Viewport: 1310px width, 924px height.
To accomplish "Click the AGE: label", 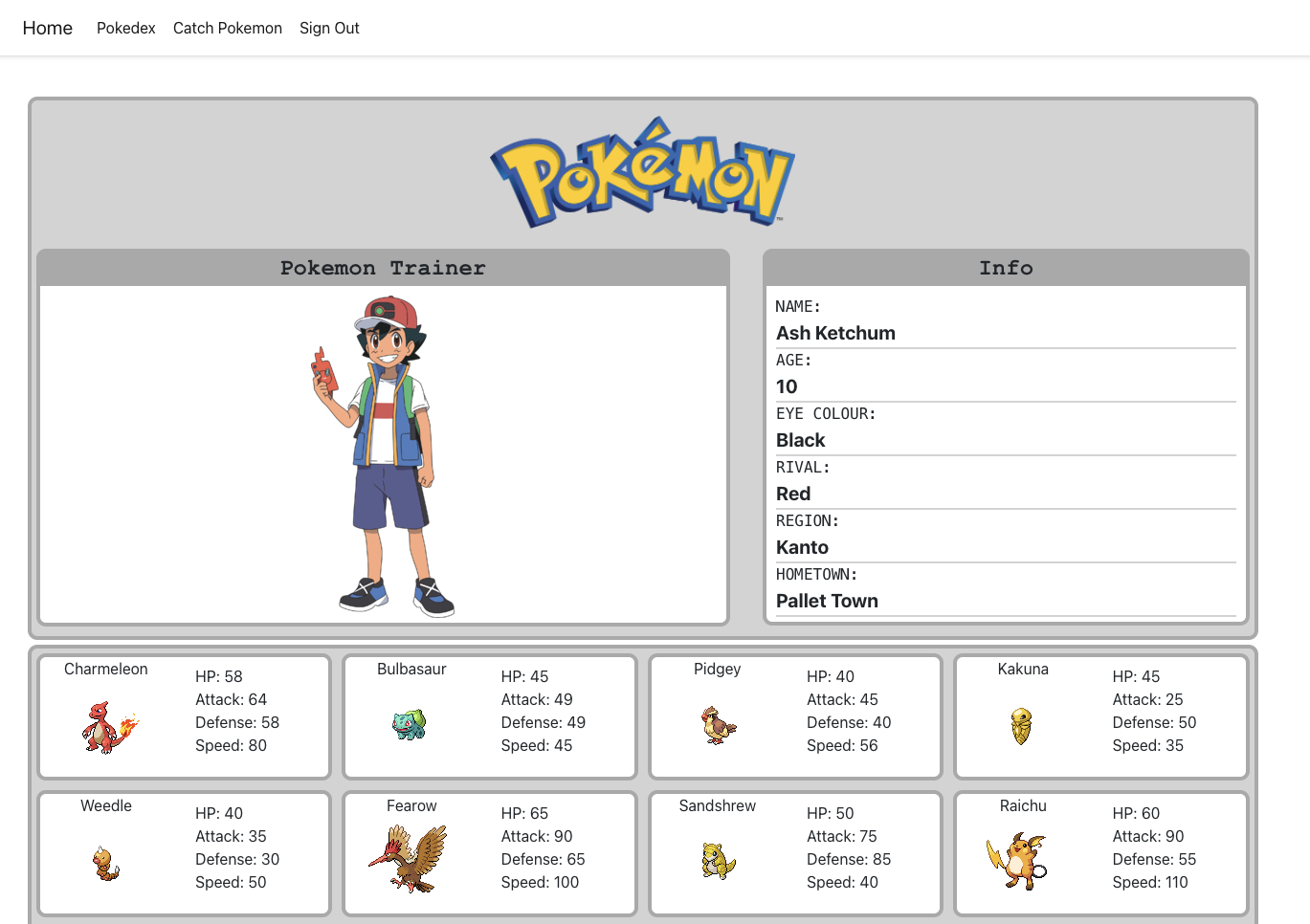I will pyautogui.click(x=793, y=361).
